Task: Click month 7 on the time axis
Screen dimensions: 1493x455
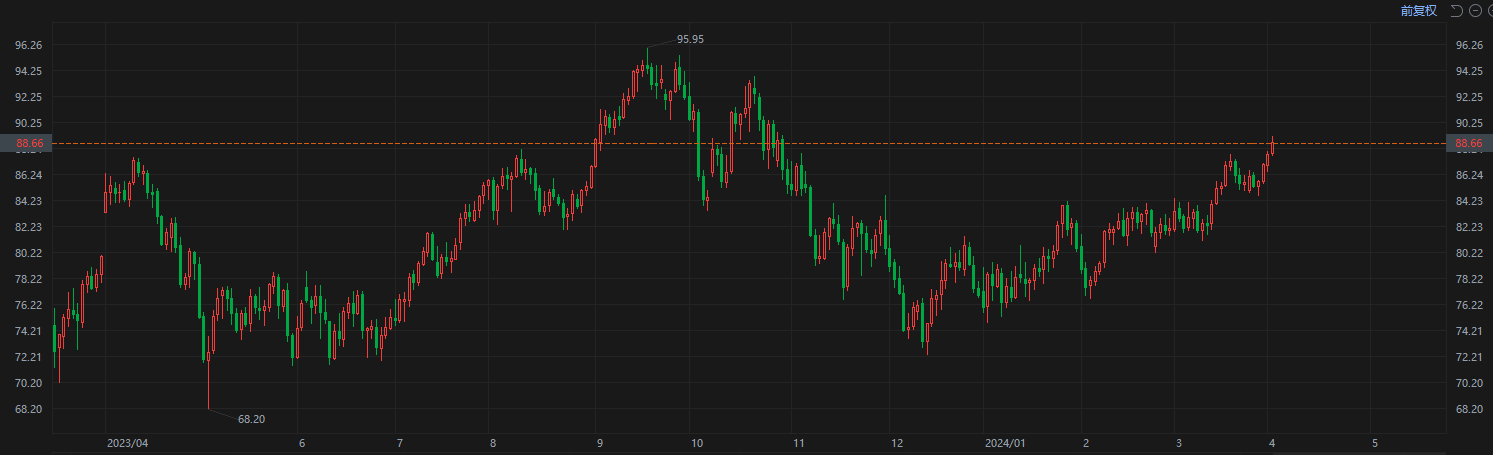Action: (399, 442)
